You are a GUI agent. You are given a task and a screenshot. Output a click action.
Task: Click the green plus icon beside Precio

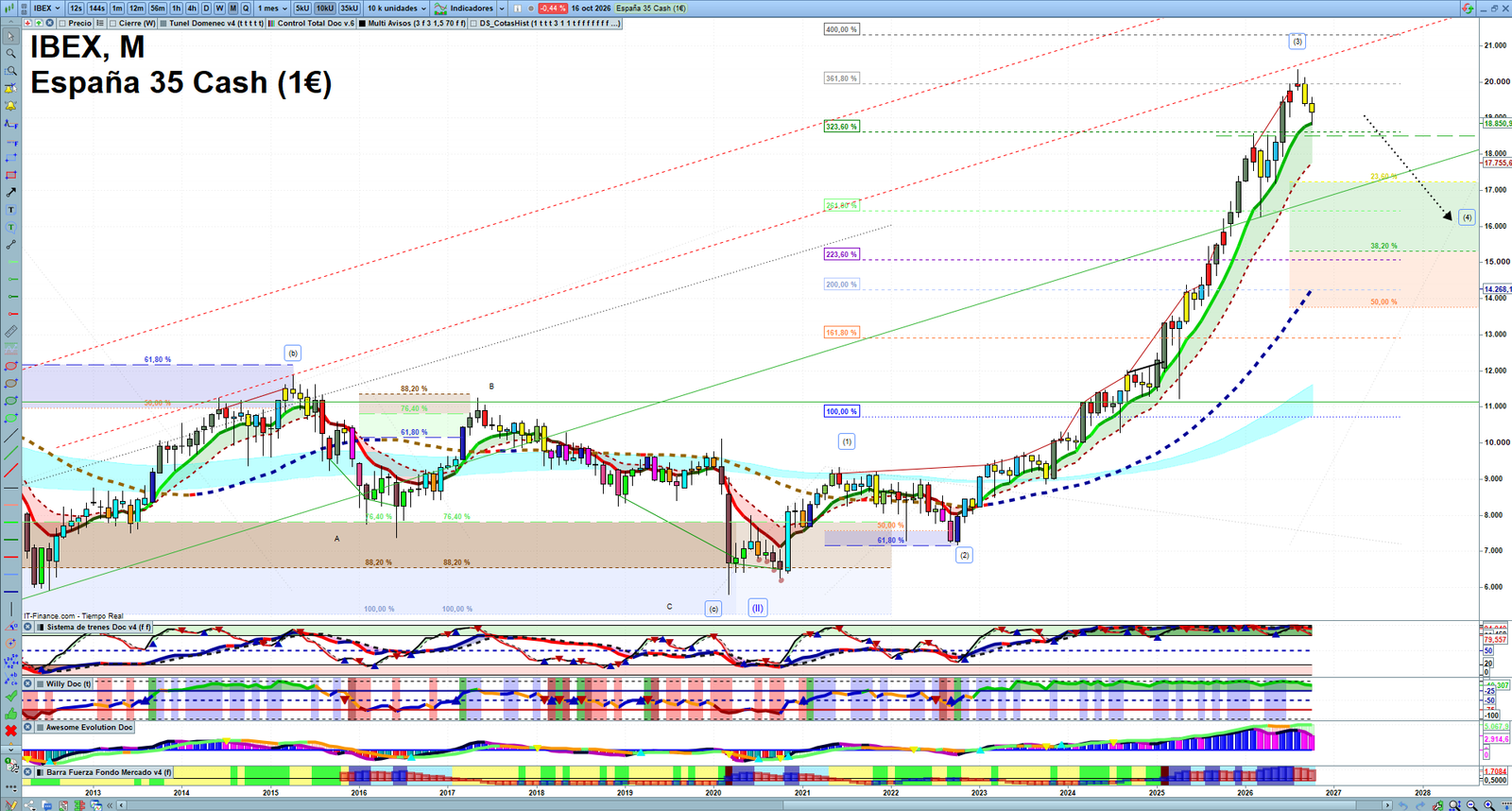click(39, 24)
